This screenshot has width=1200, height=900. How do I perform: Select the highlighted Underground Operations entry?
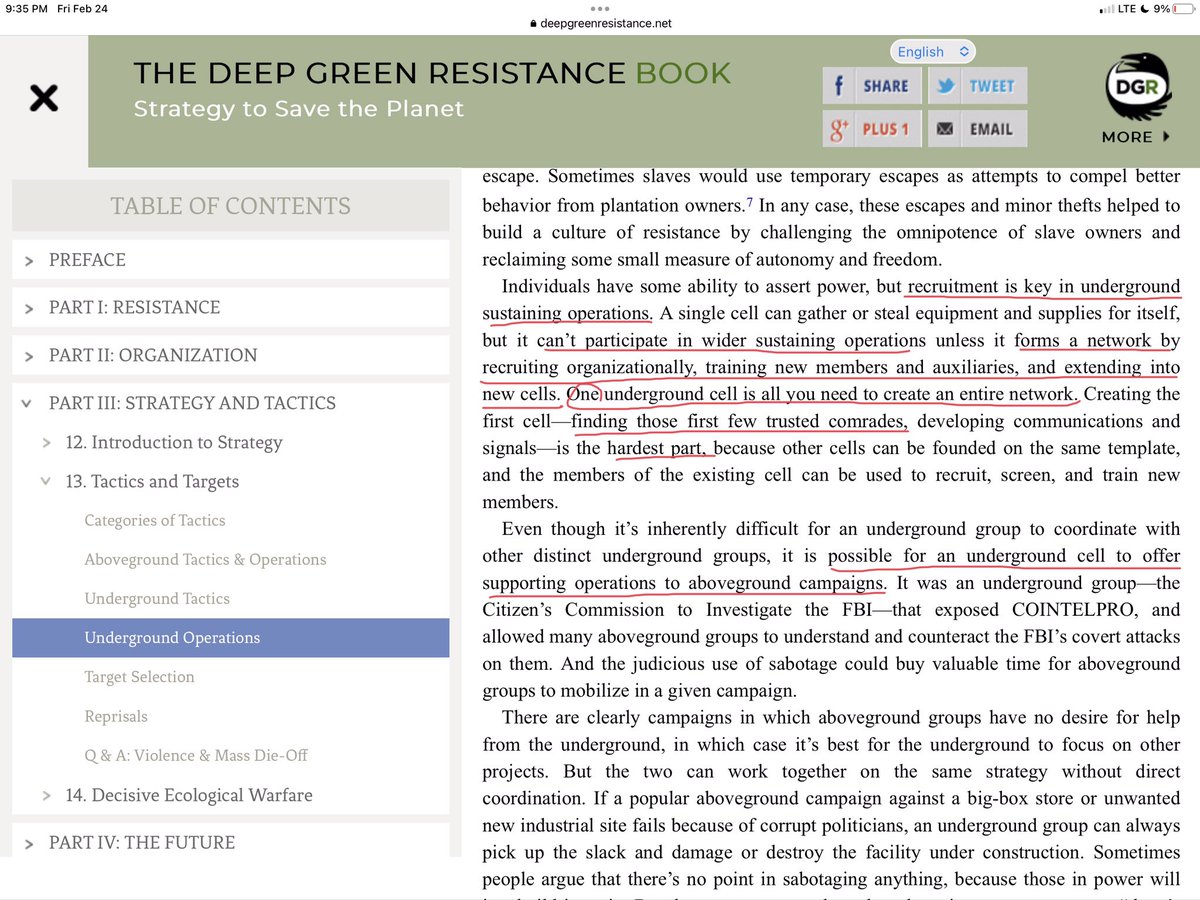tap(231, 637)
